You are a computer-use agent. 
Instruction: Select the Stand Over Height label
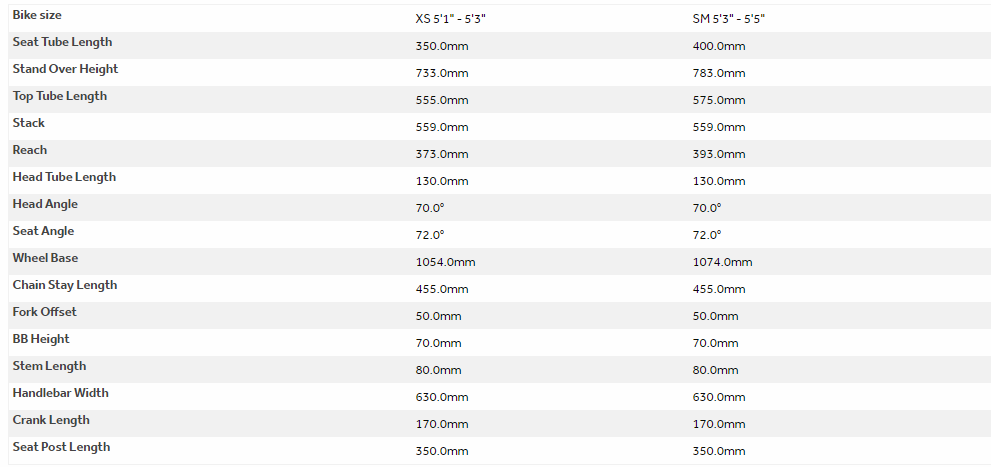(x=65, y=69)
